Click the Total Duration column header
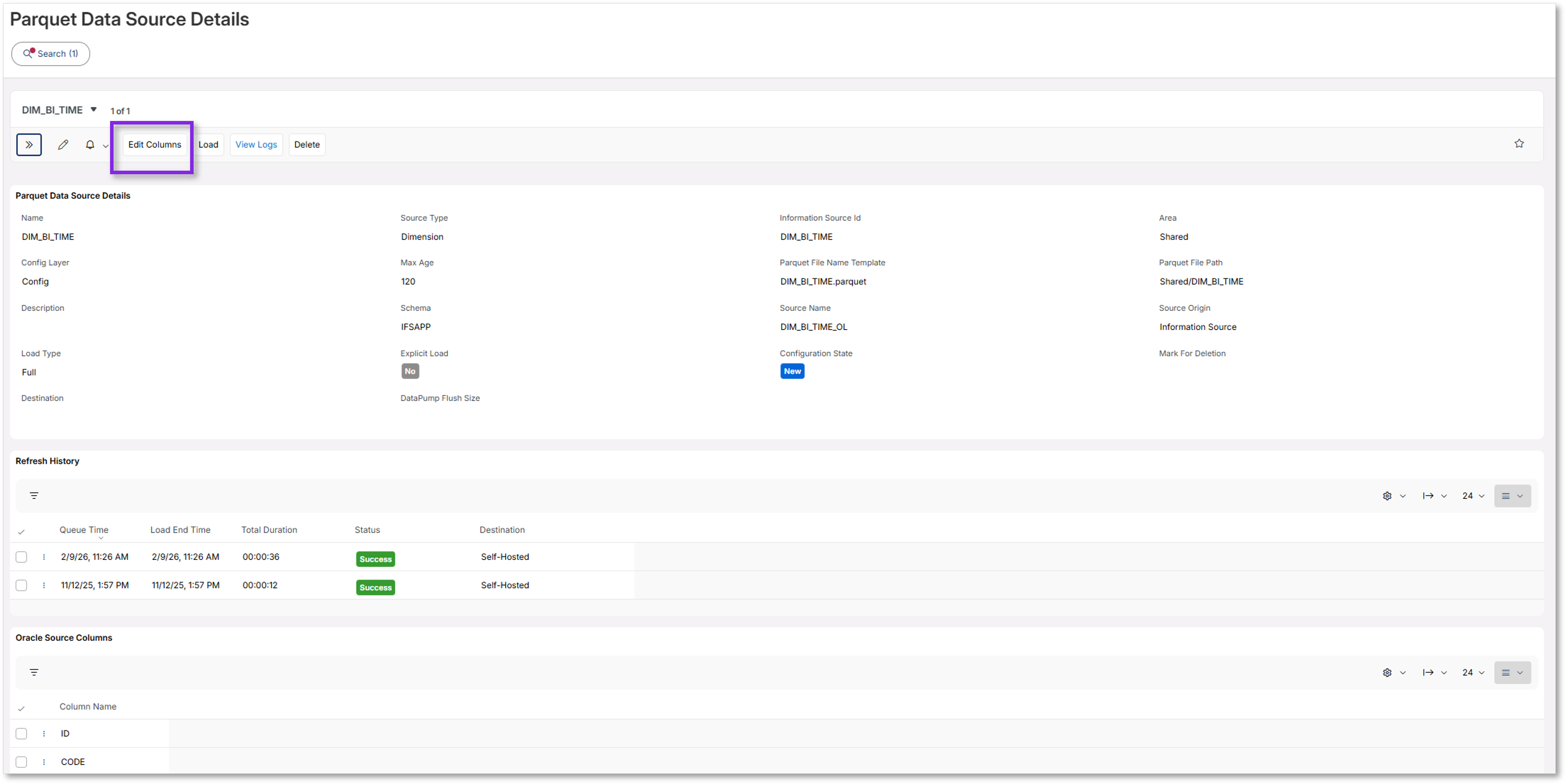Image resolution: width=1566 pixels, height=784 pixels. [x=269, y=530]
